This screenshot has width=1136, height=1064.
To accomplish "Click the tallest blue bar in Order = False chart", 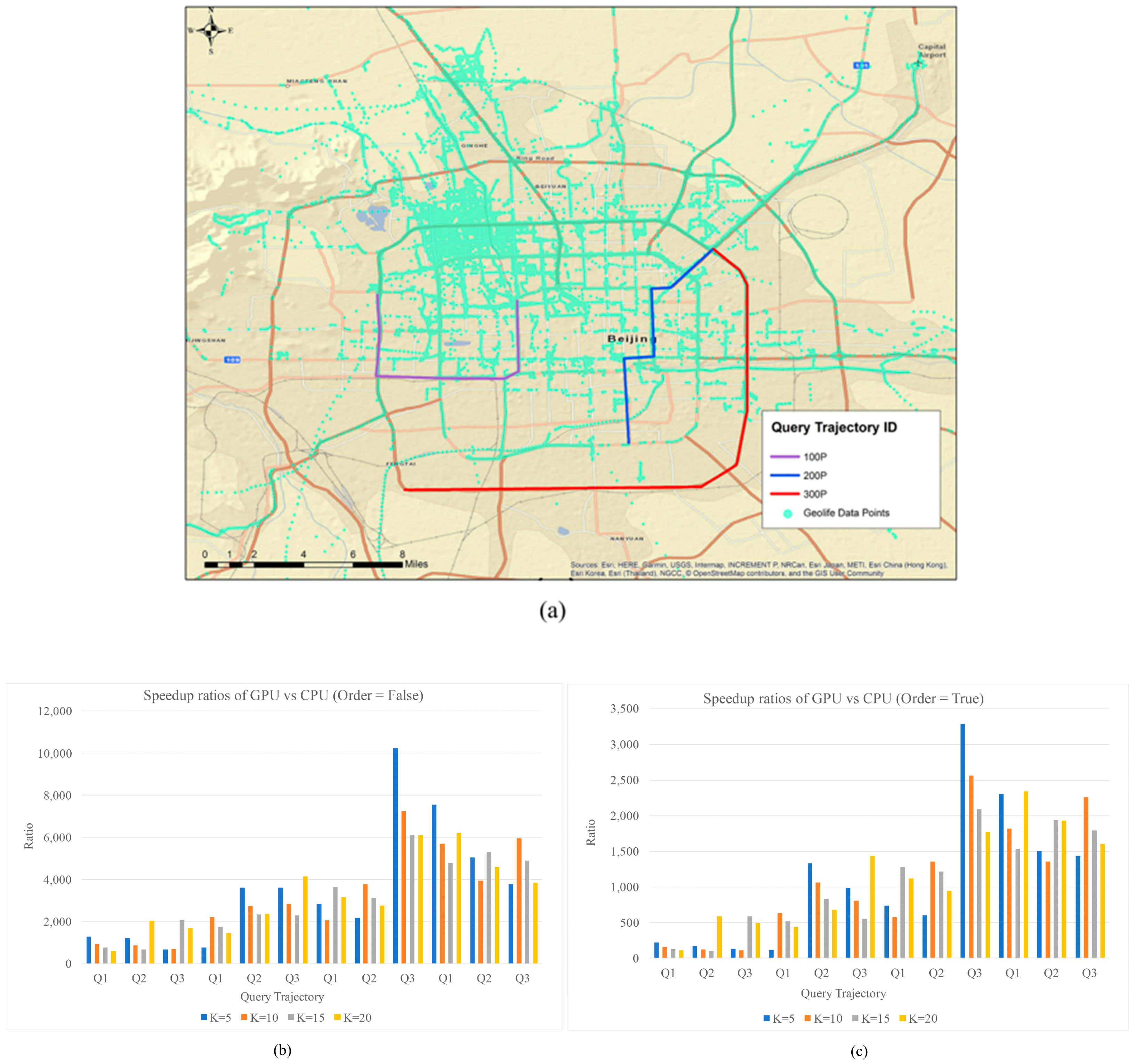I will pos(395,857).
